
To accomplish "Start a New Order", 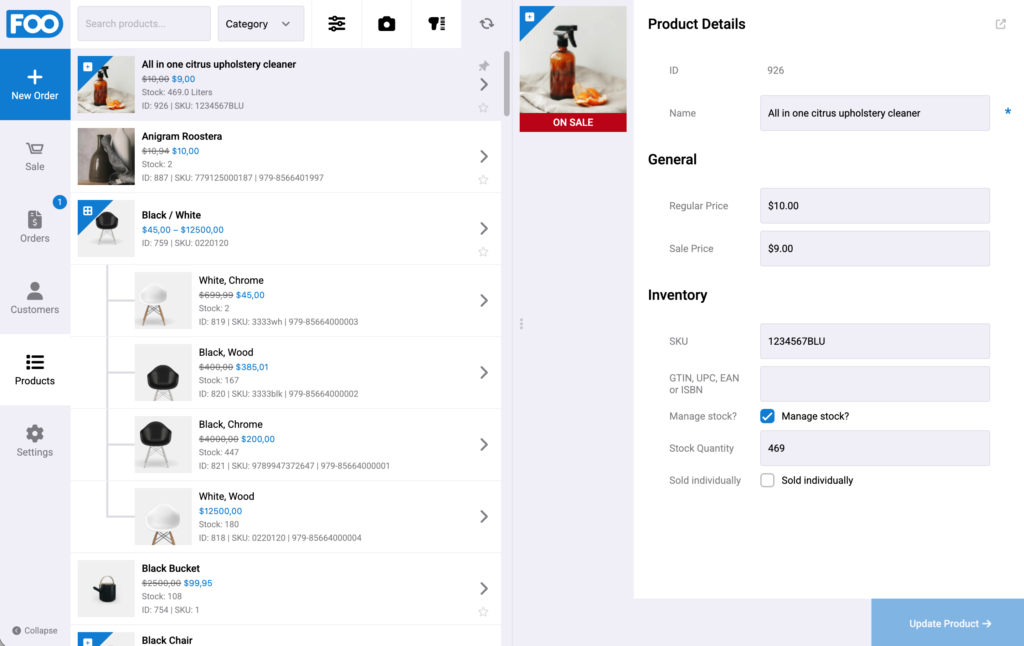I will point(35,85).
